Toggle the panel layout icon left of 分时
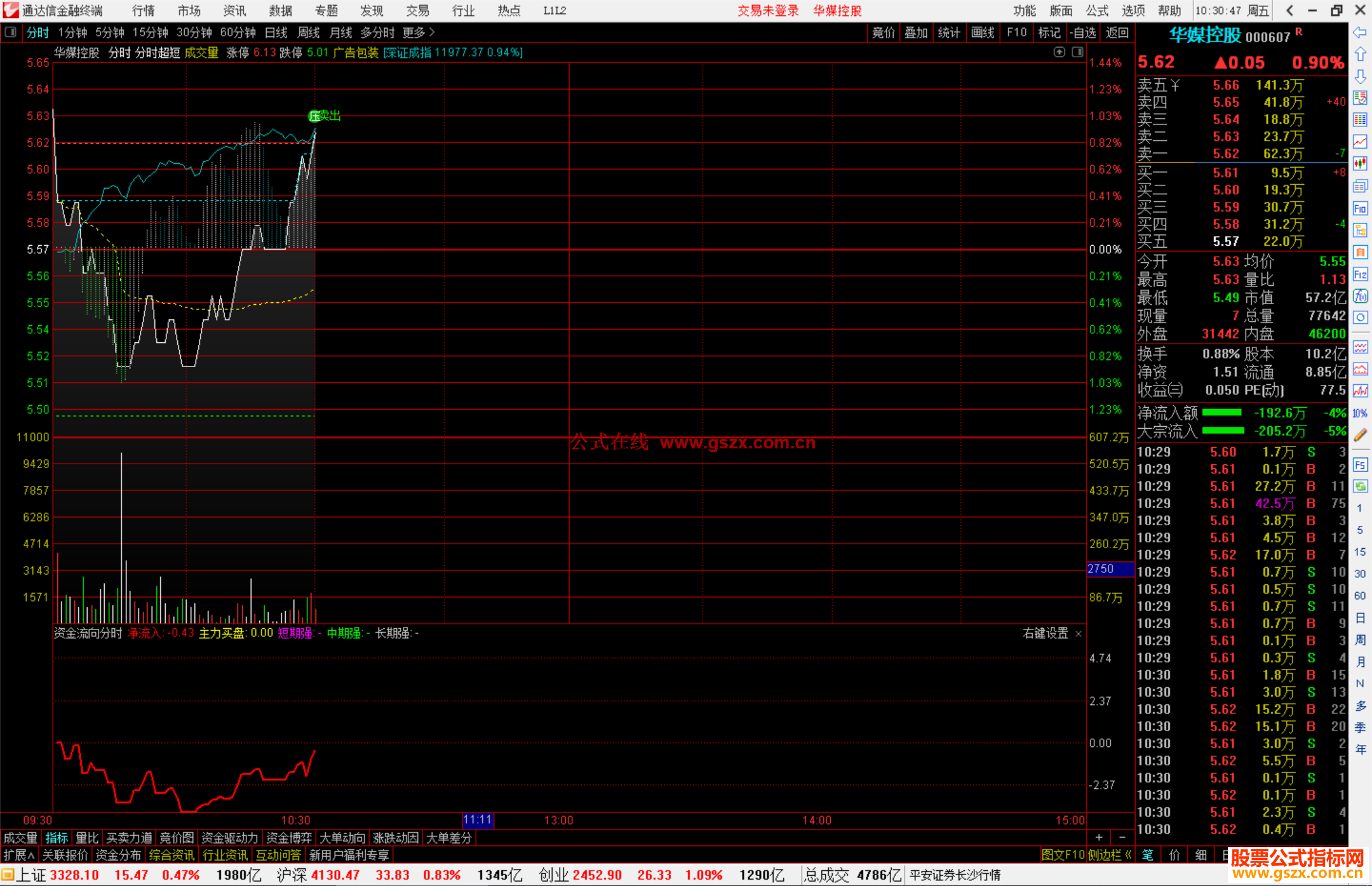The height and width of the screenshot is (886, 1372). click(10, 32)
